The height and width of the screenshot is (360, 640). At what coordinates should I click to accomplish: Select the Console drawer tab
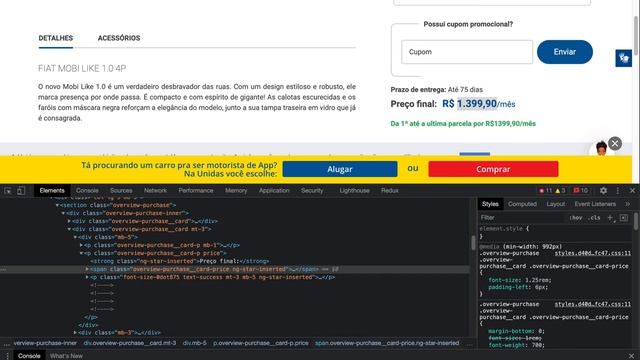[29, 356]
